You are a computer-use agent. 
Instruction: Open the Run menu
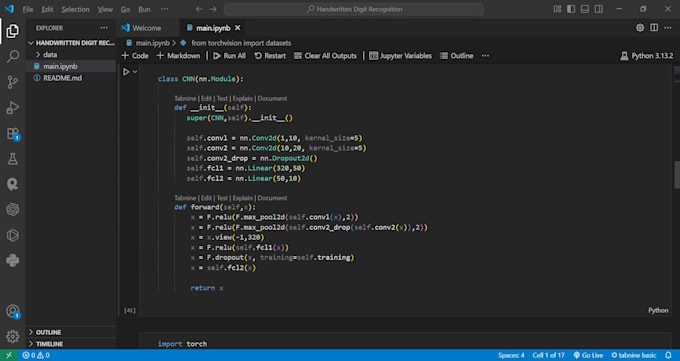pos(144,9)
